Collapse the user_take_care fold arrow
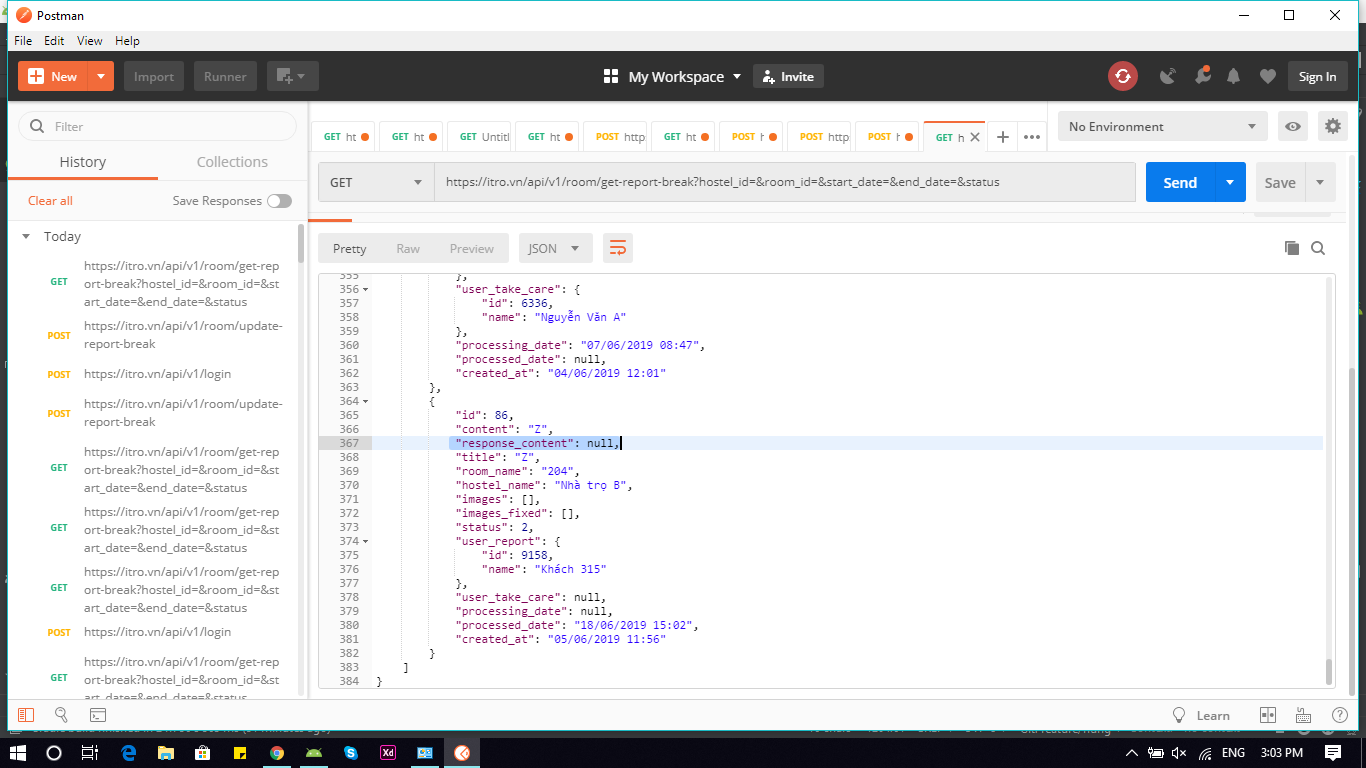 [365, 289]
